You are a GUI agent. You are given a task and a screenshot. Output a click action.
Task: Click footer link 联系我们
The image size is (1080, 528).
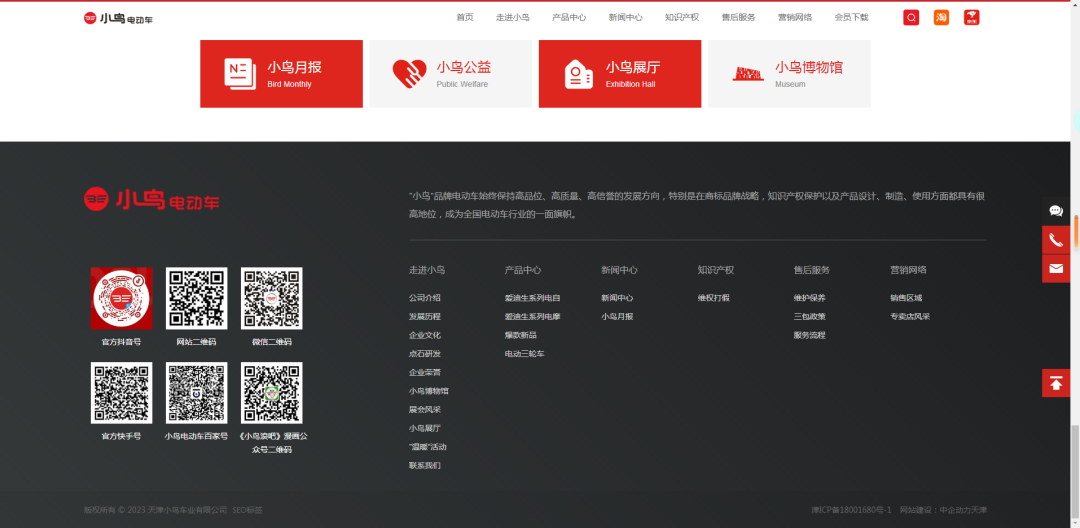click(x=424, y=465)
